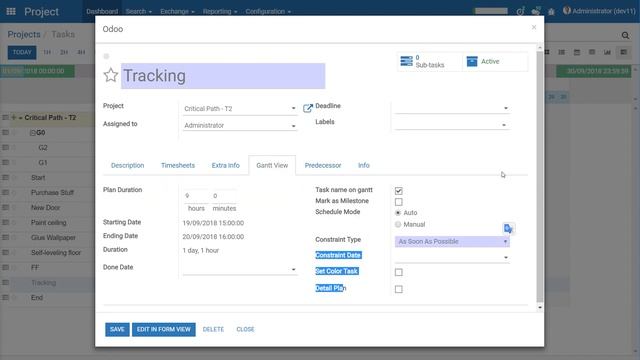Open the apps grid menu icon
This screenshot has width=640, height=360.
[x=11, y=11]
